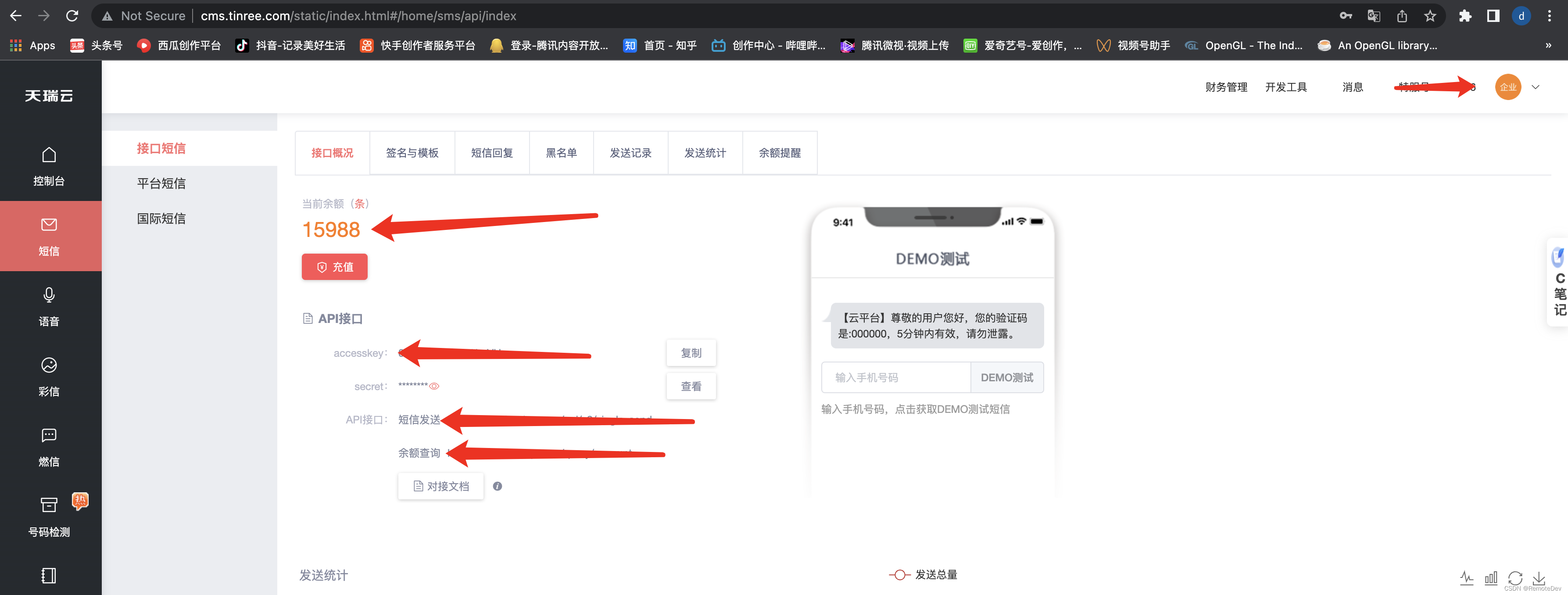Toggle the 发送总量 legend series
1568x595 pixels.
click(x=924, y=574)
